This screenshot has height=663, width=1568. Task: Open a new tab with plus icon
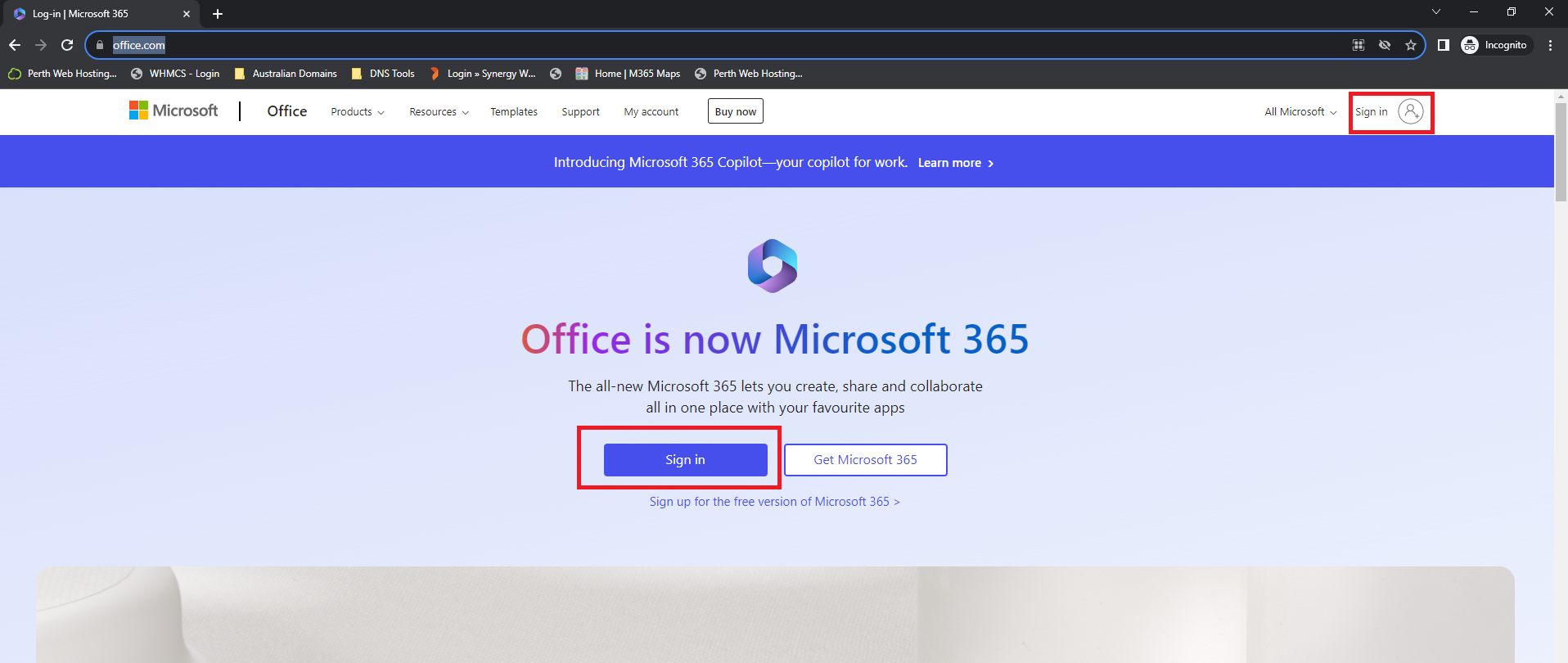[218, 14]
